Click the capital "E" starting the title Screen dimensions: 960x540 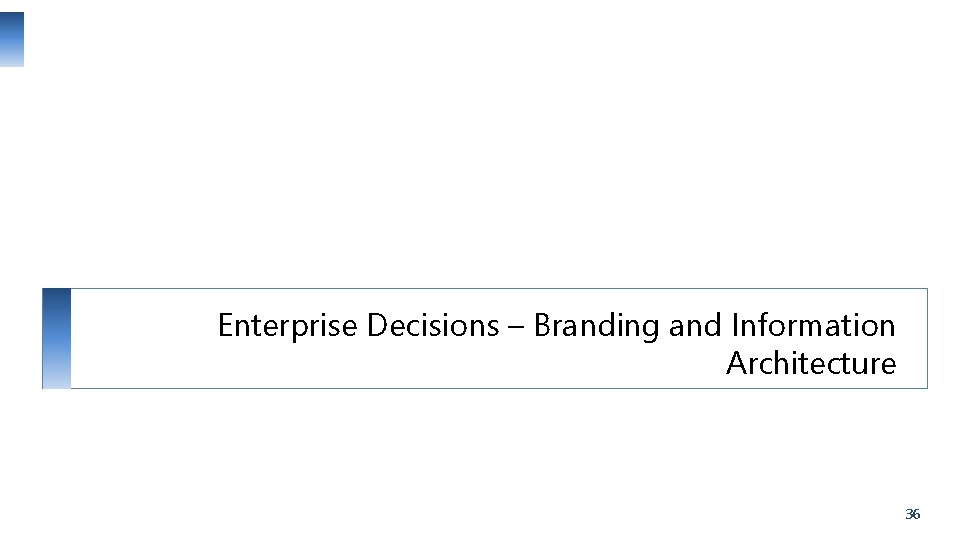225,326
